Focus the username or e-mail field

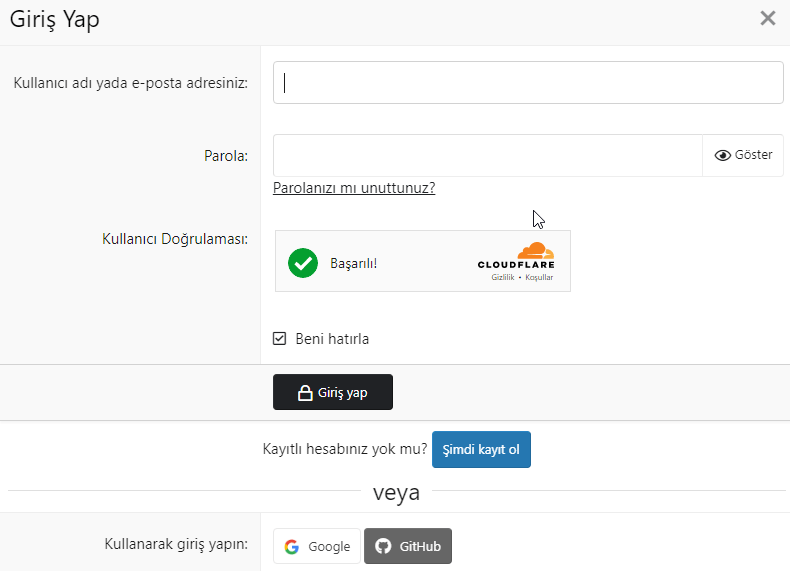[528, 83]
